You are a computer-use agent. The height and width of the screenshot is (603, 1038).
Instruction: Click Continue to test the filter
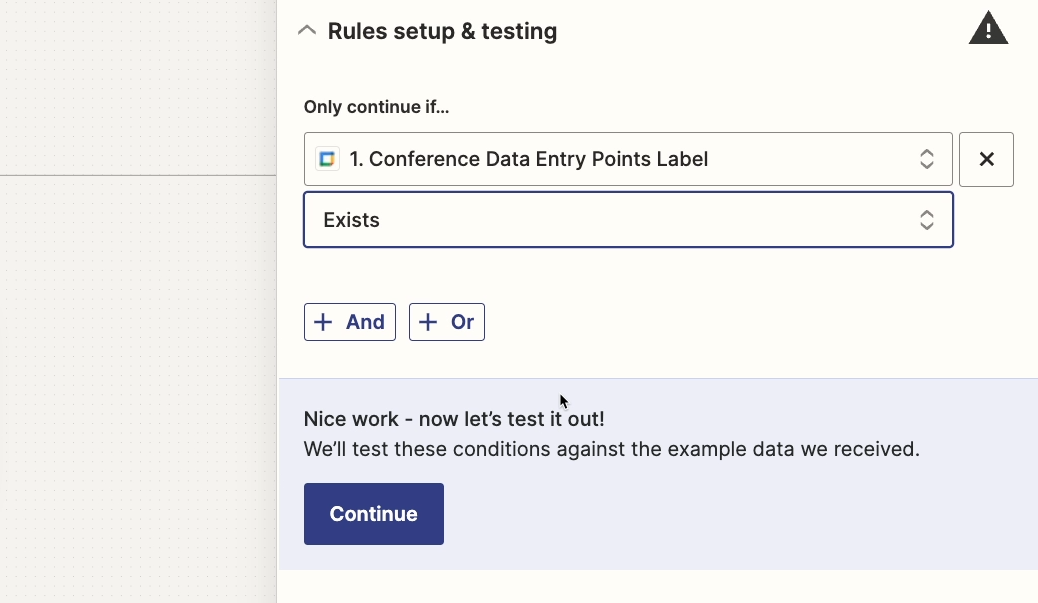point(373,514)
